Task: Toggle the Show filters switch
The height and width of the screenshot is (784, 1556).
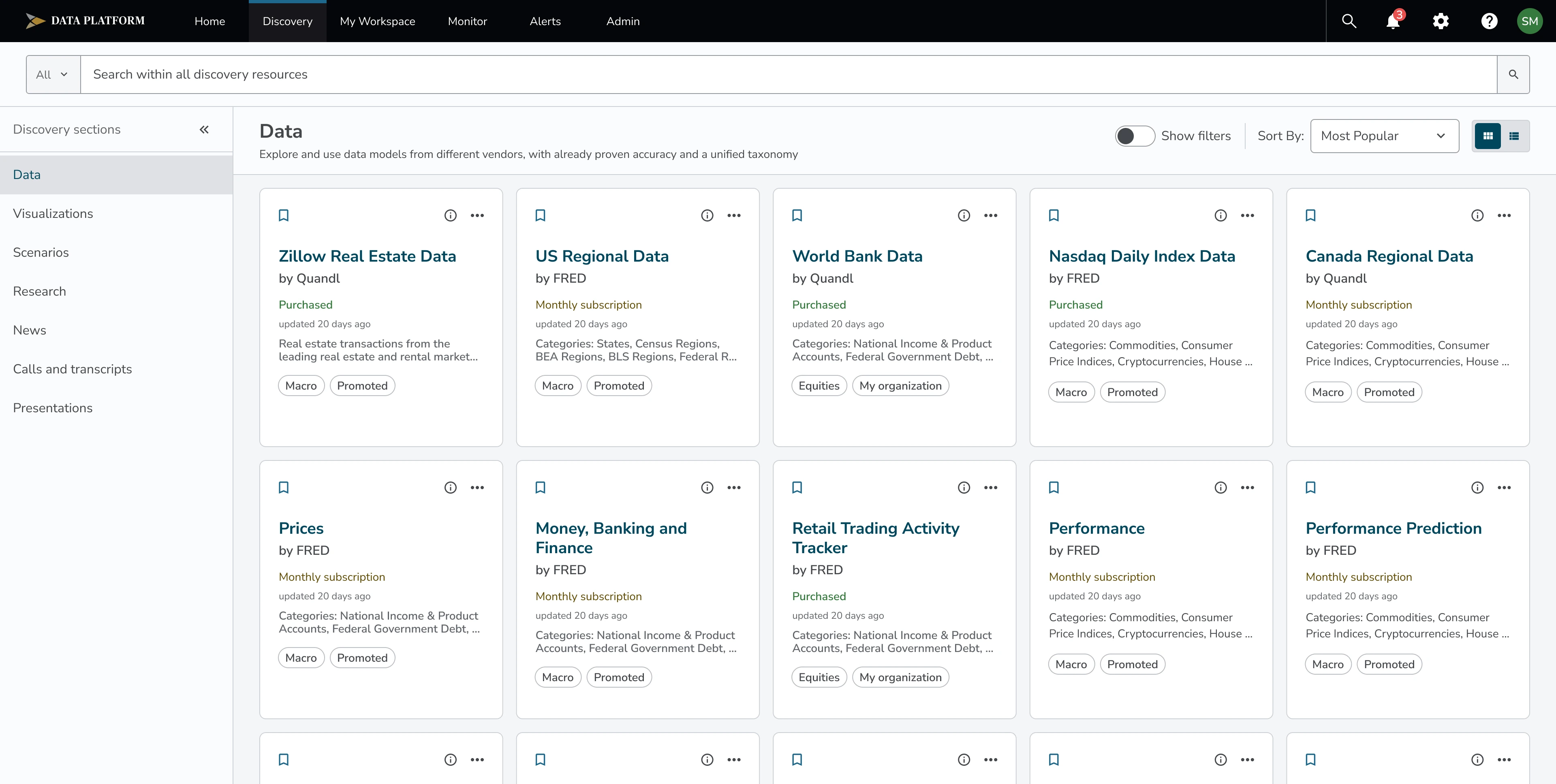Action: click(1135, 136)
